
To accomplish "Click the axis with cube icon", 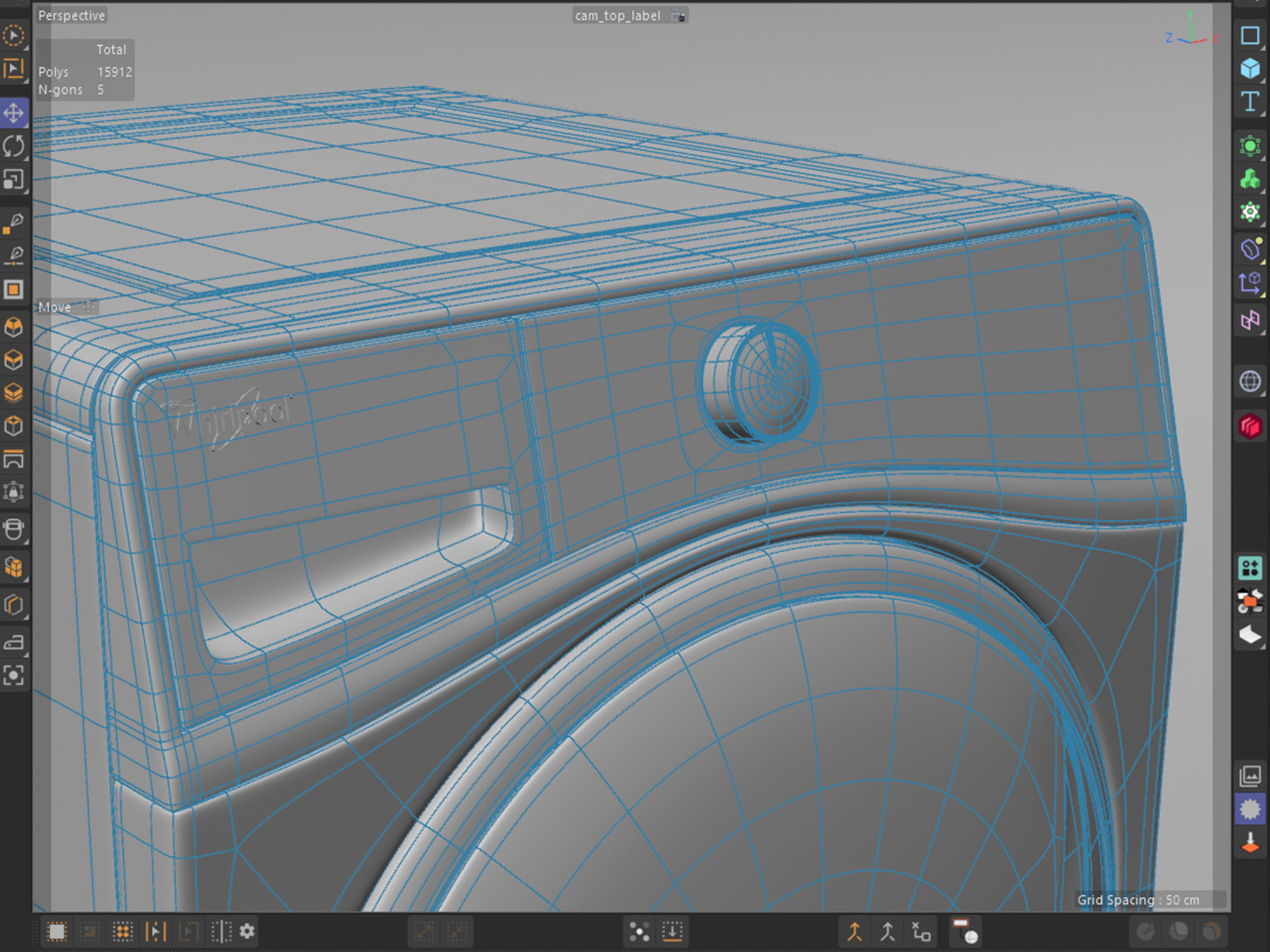I will click(1250, 282).
